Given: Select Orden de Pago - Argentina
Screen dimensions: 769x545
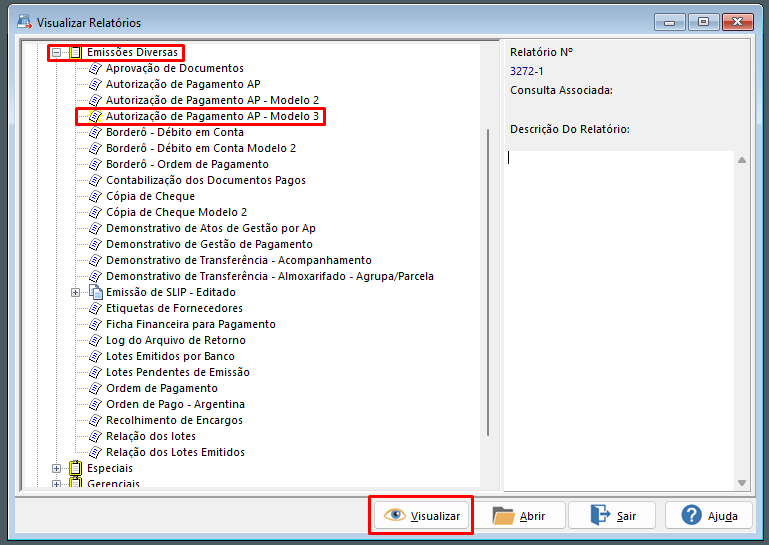Looking at the screenshot, I should [x=175, y=404].
